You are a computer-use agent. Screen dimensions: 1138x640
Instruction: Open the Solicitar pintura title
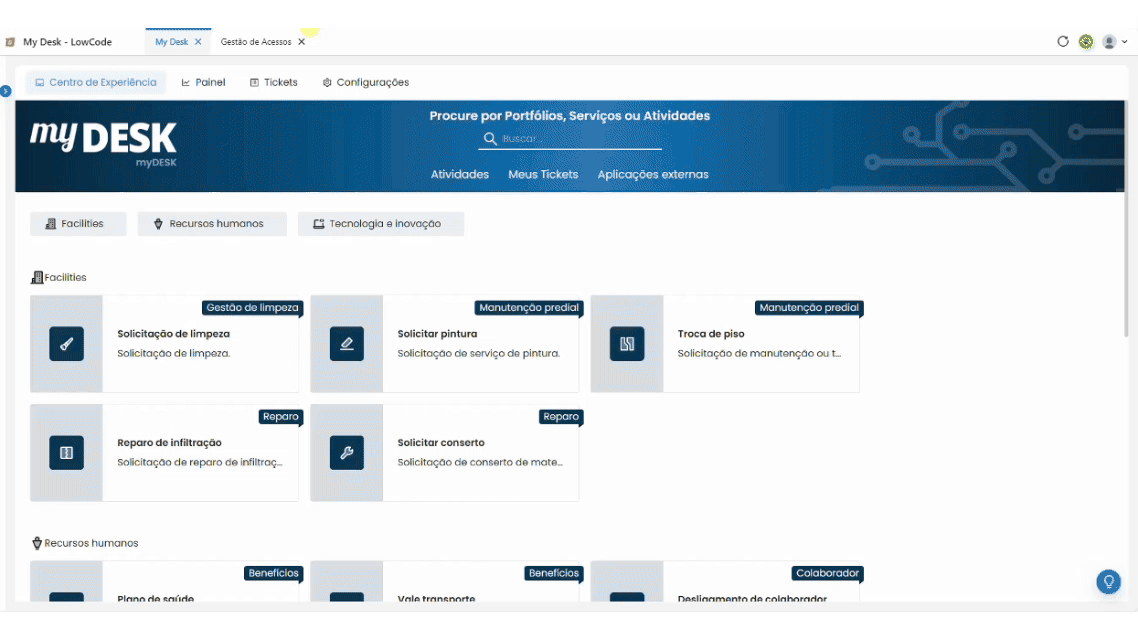pyautogui.click(x=438, y=334)
